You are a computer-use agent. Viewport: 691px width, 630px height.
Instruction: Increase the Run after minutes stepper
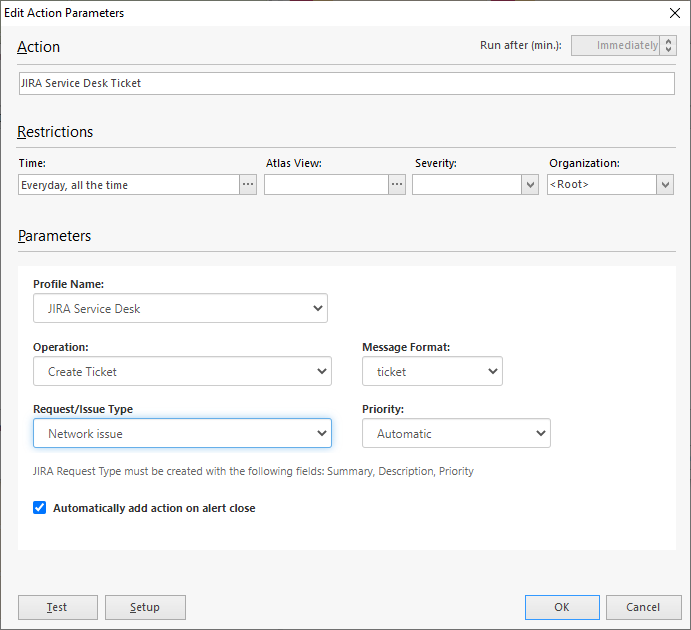(x=668, y=41)
